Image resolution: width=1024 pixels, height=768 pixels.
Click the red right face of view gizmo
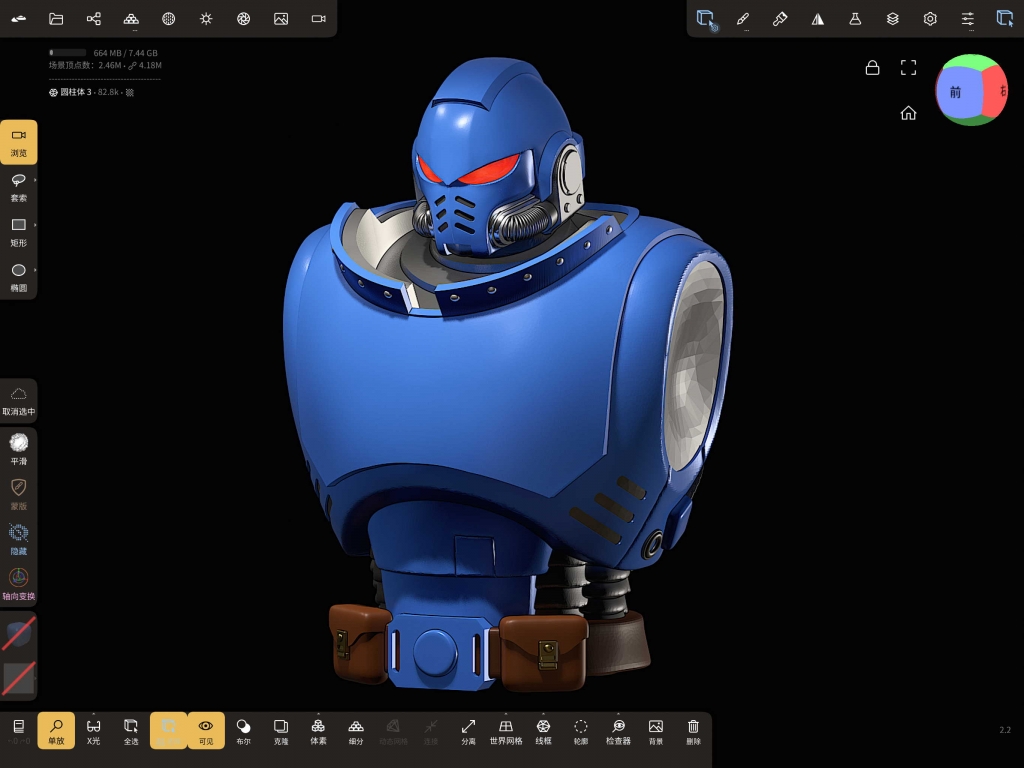[x=996, y=91]
